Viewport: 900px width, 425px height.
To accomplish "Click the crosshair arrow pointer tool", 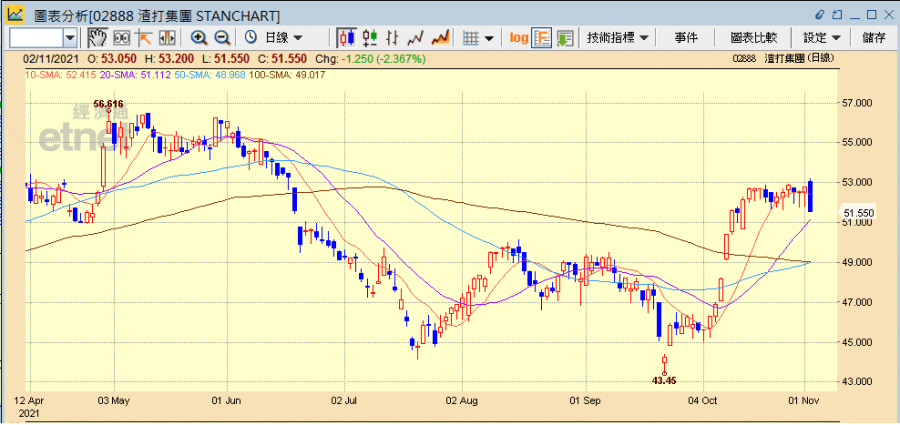I will click(x=143, y=37).
